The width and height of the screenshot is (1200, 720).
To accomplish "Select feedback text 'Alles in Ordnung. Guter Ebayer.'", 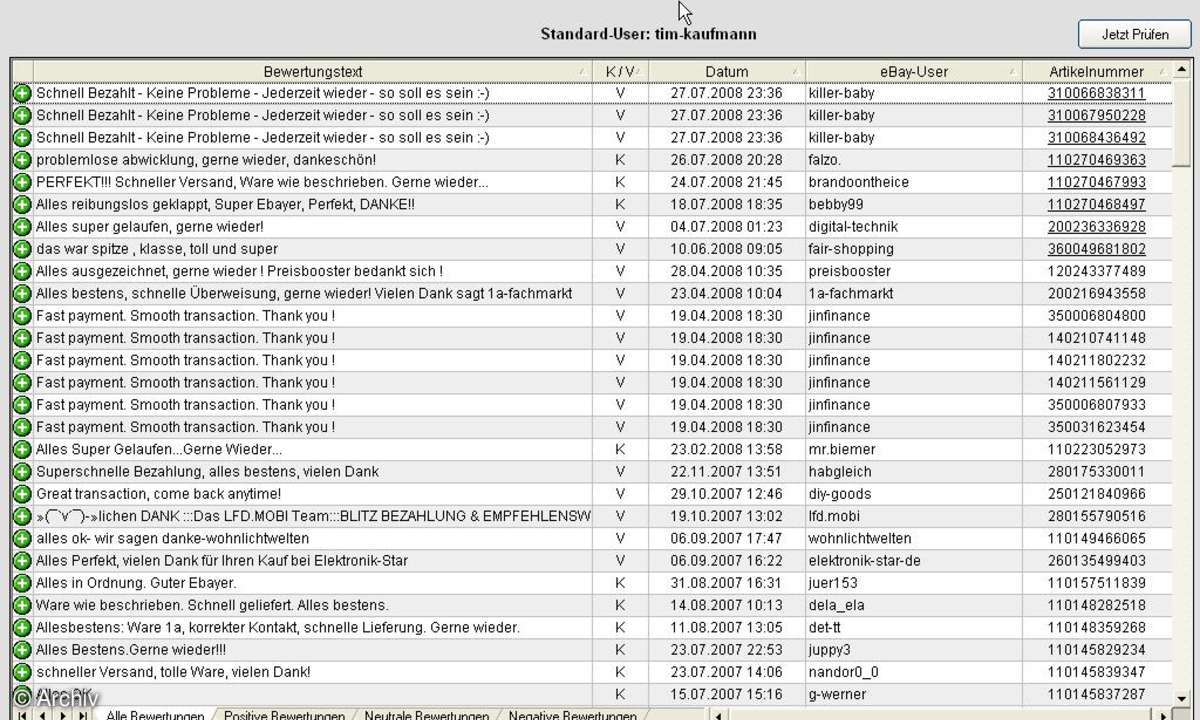I will pyautogui.click(x=136, y=583).
